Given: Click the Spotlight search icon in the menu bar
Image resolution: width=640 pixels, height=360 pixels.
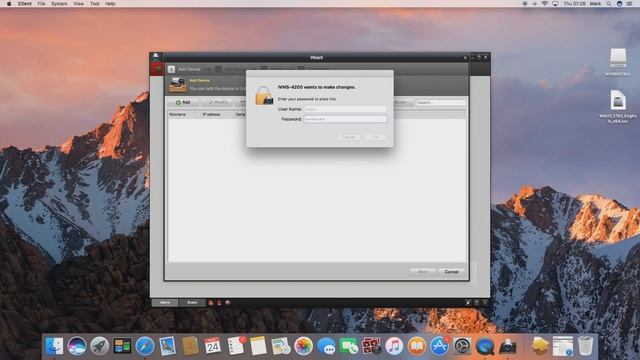Looking at the screenshot, I should click(x=609, y=4).
